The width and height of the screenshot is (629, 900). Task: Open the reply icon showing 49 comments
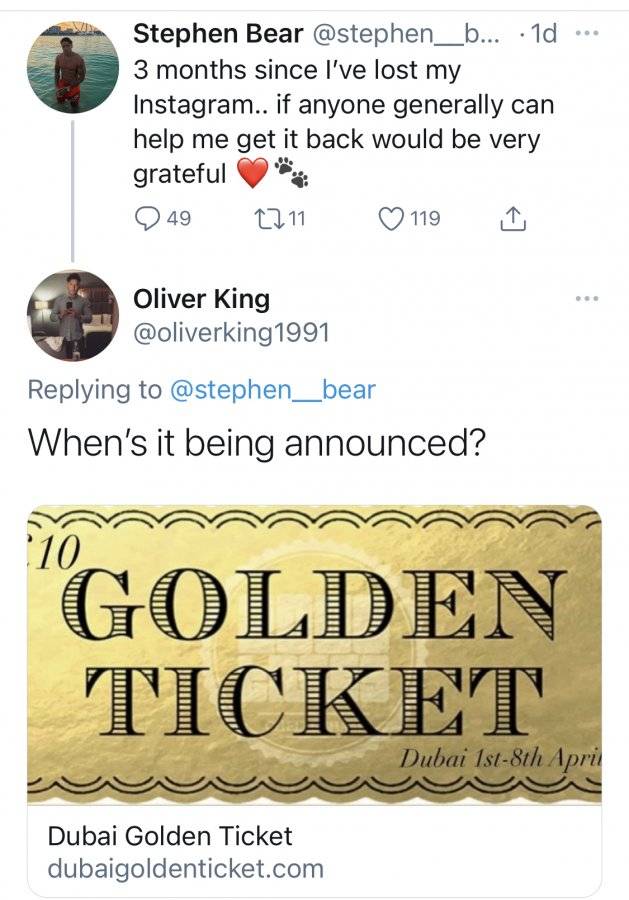[146, 219]
